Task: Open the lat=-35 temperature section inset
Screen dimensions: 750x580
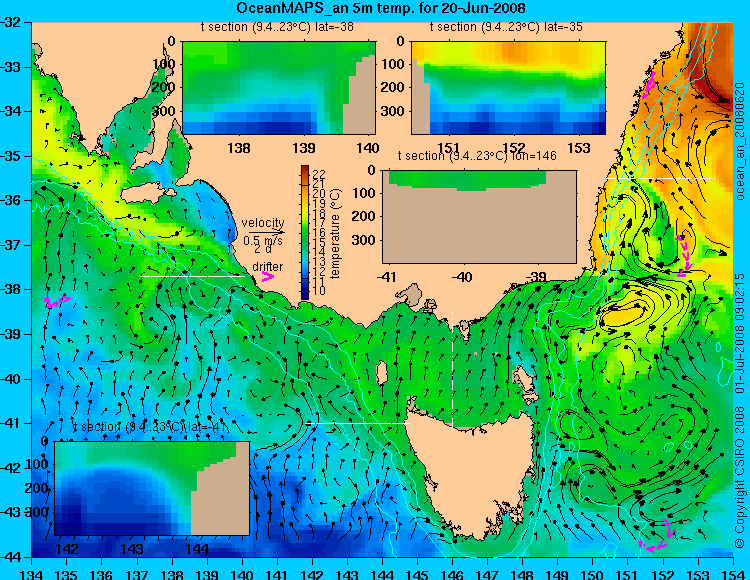Action: [x=508, y=88]
